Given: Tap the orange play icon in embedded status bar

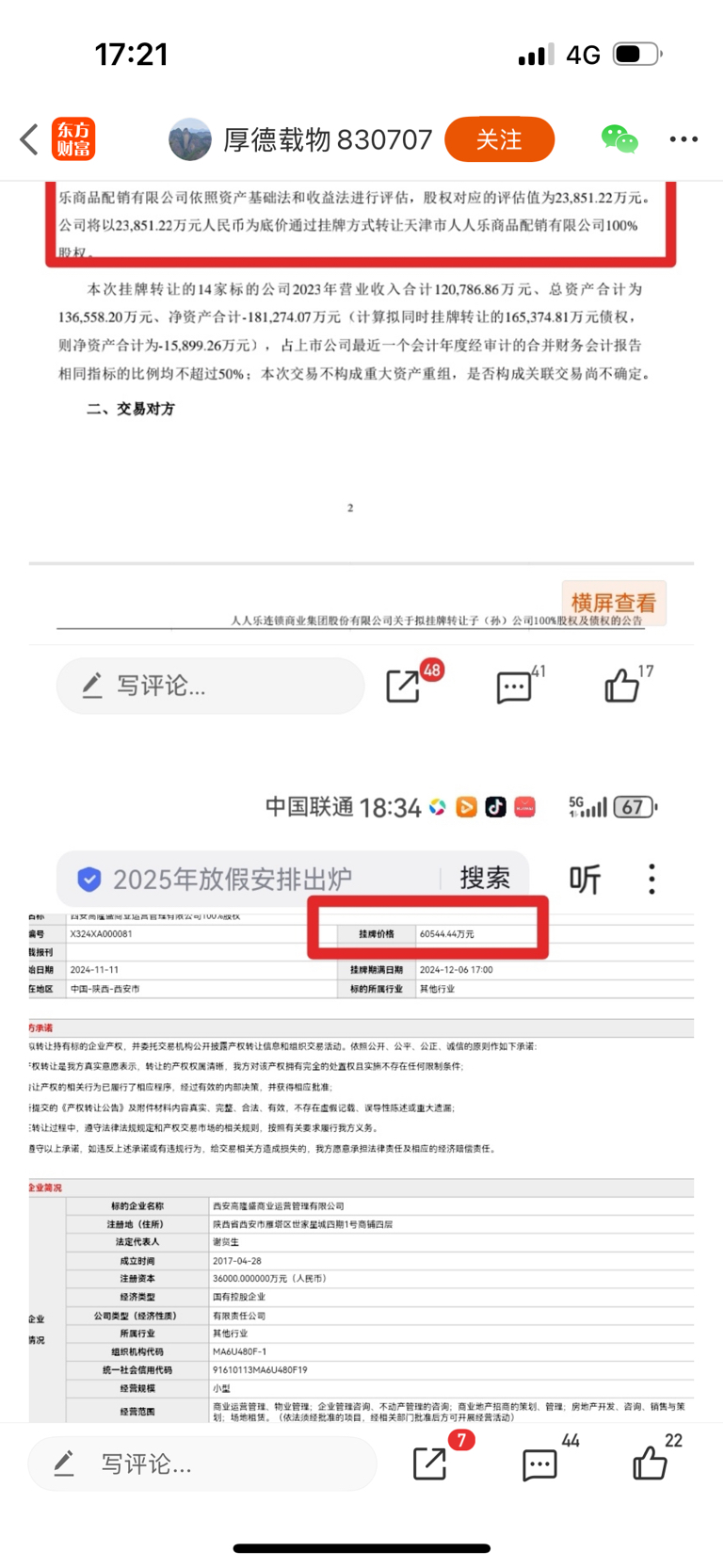Looking at the screenshot, I should [x=466, y=807].
